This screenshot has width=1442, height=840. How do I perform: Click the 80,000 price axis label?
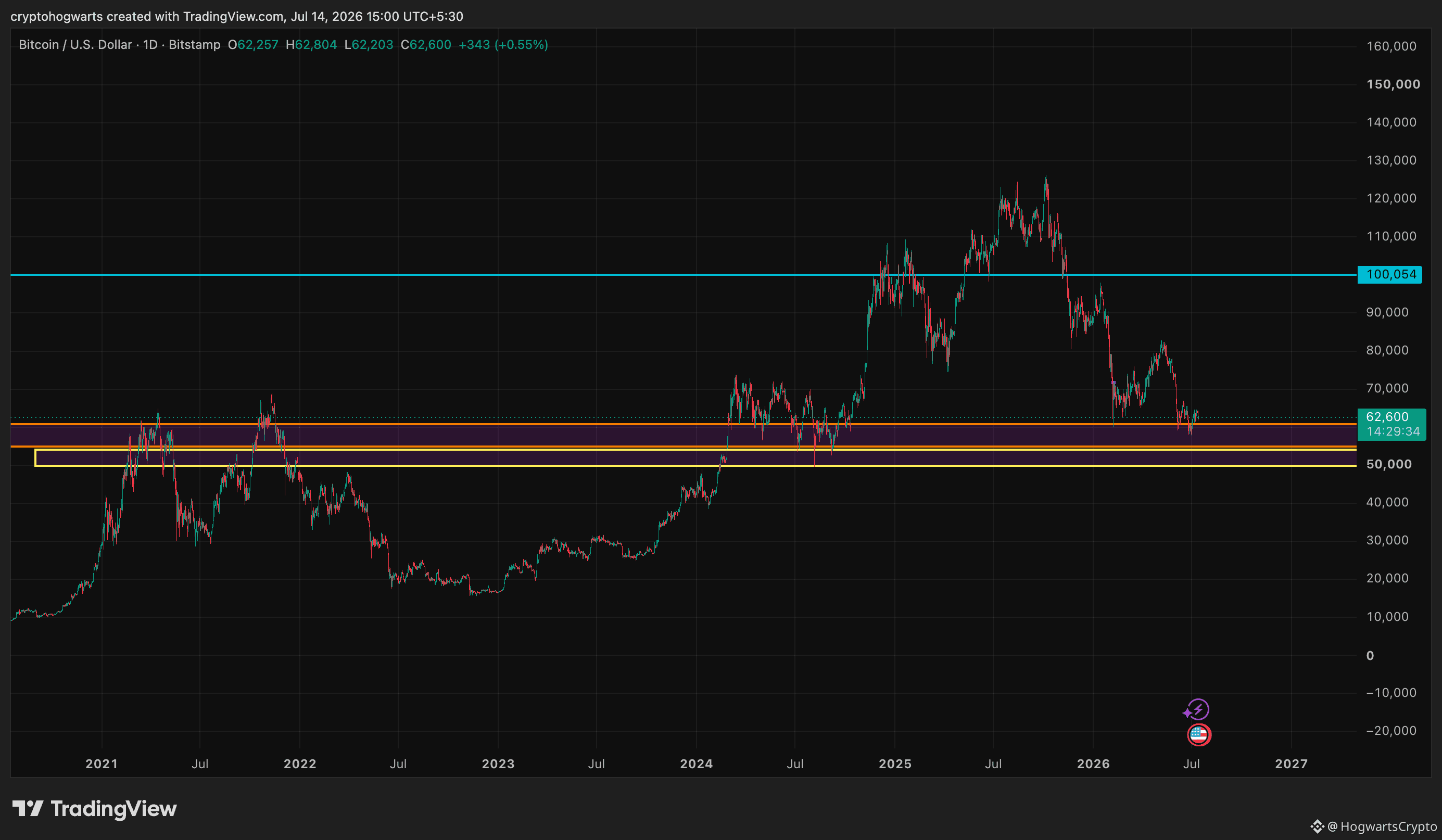tap(1388, 350)
